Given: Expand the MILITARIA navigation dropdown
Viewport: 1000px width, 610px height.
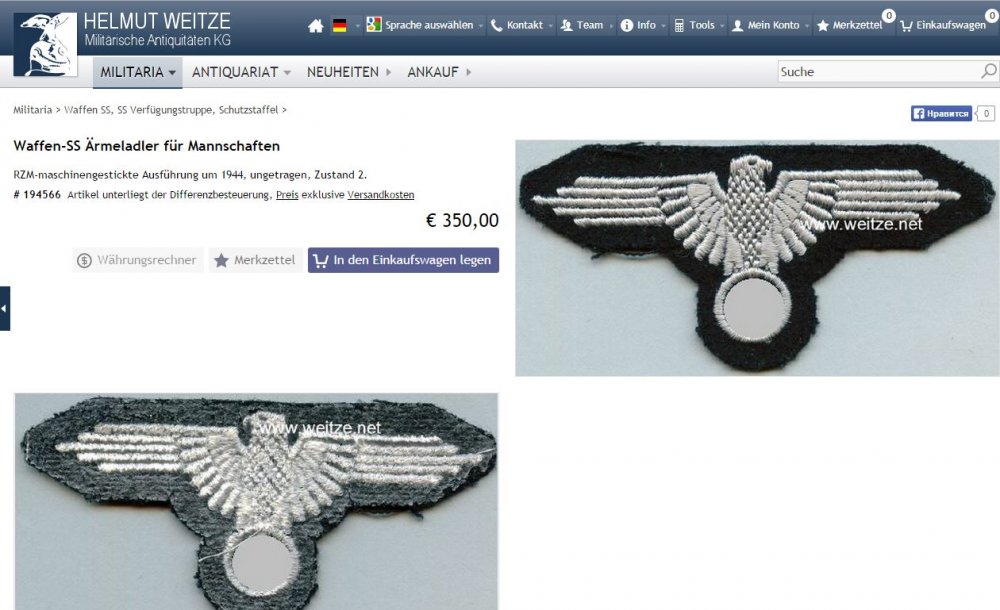Looking at the screenshot, I should point(138,72).
